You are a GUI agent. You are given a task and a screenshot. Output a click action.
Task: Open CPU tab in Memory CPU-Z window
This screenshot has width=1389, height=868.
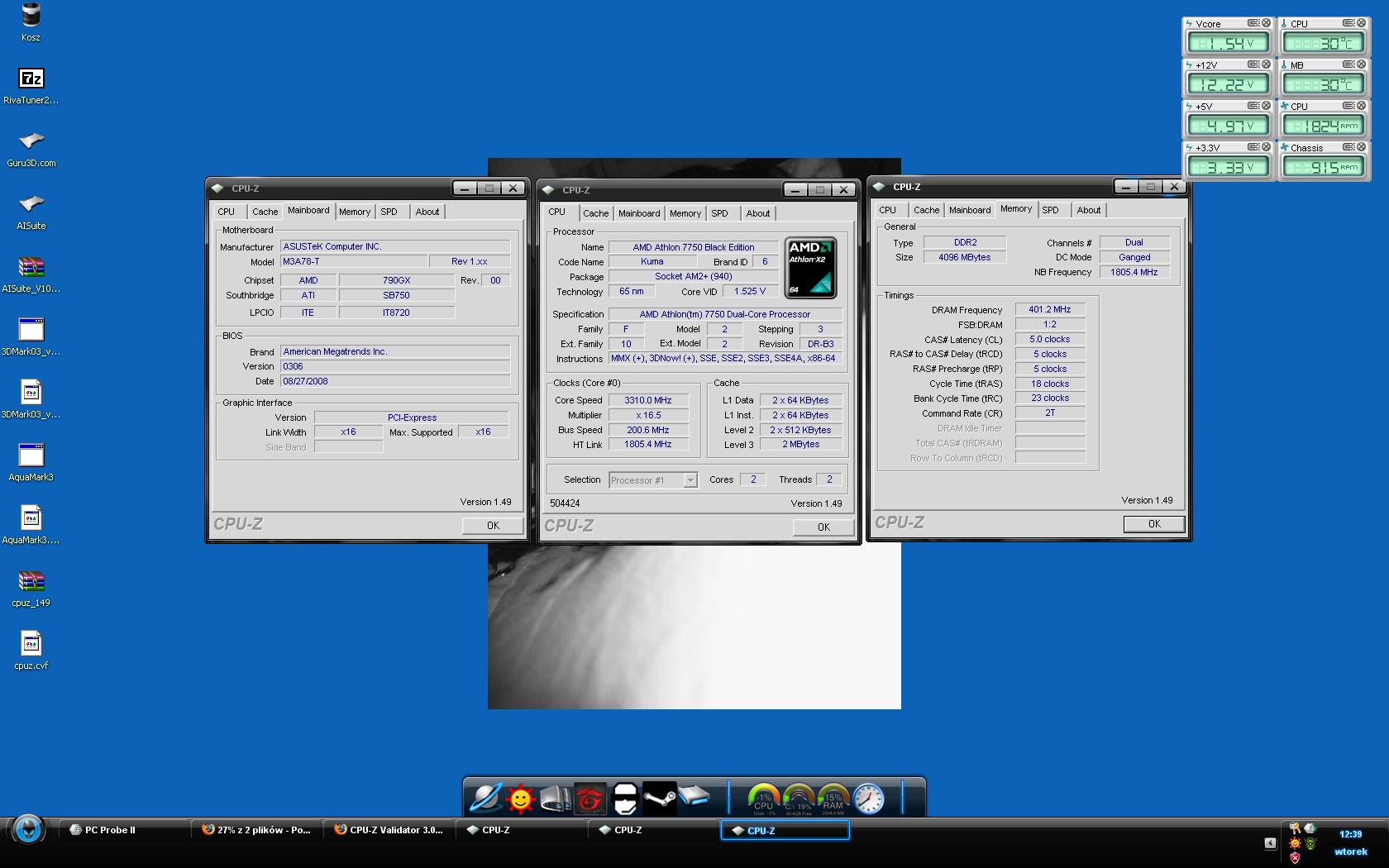887,210
